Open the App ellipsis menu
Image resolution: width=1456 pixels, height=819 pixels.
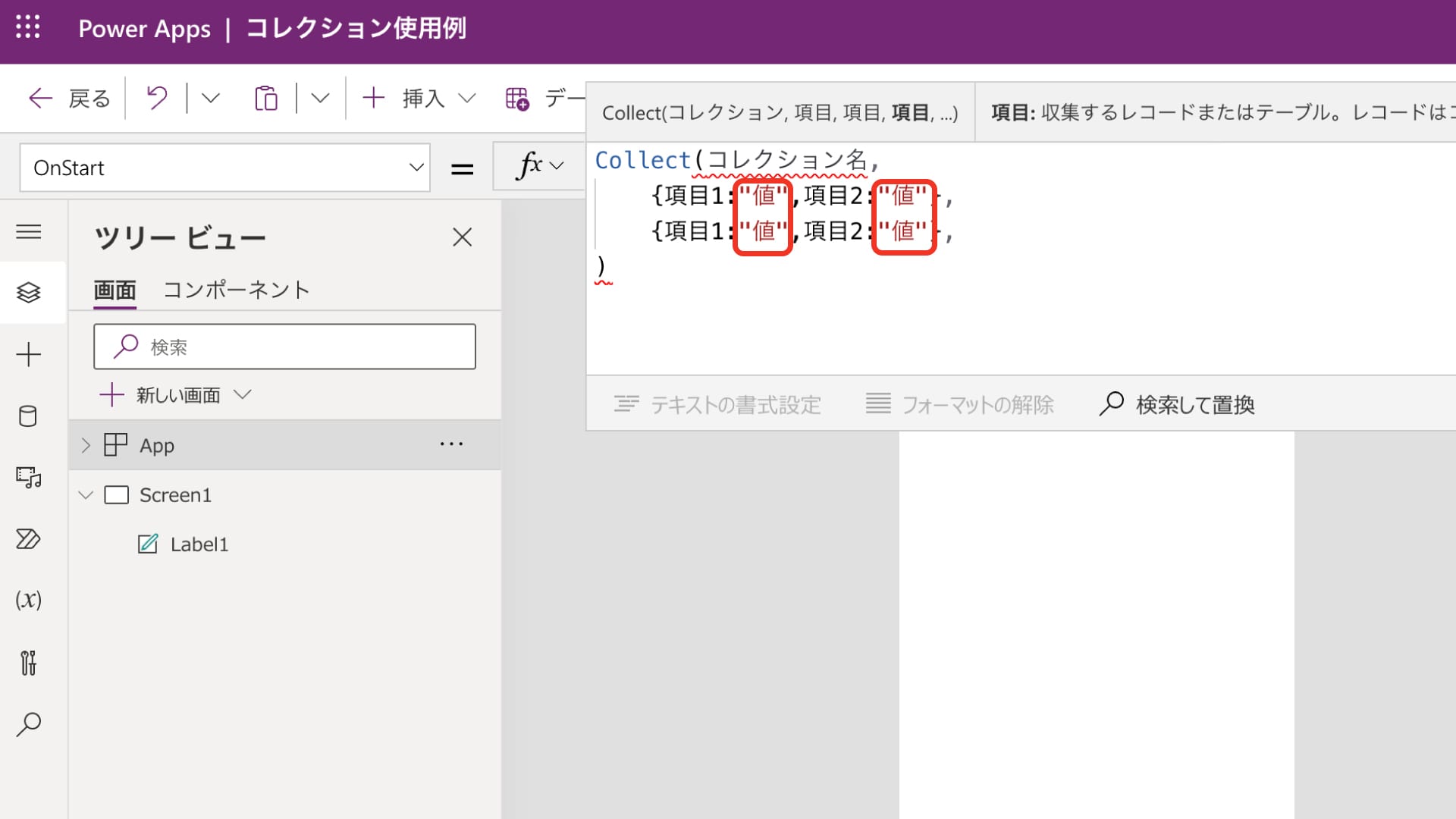pos(452,444)
